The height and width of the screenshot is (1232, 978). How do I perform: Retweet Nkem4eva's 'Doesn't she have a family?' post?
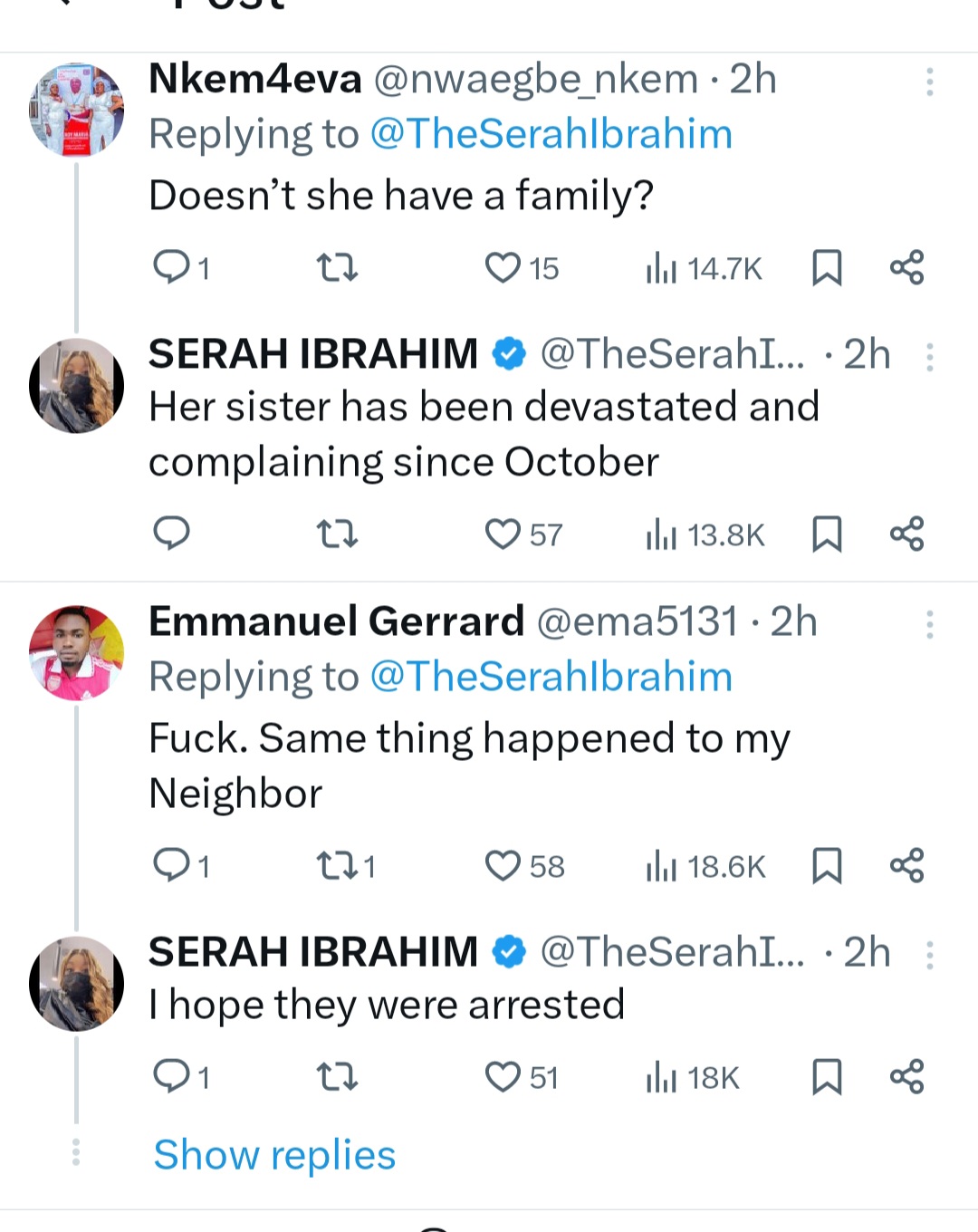coord(338,268)
